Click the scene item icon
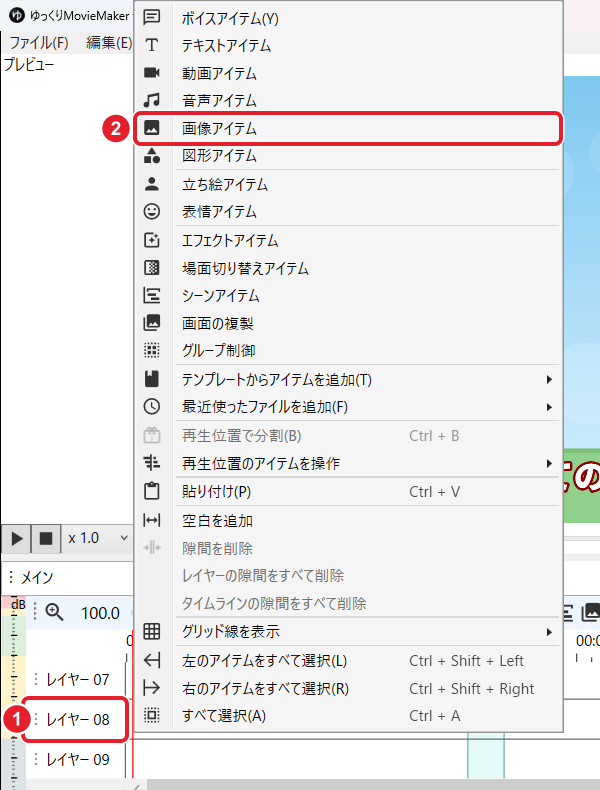This screenshot has height=790, width=600. coord(152,295)
